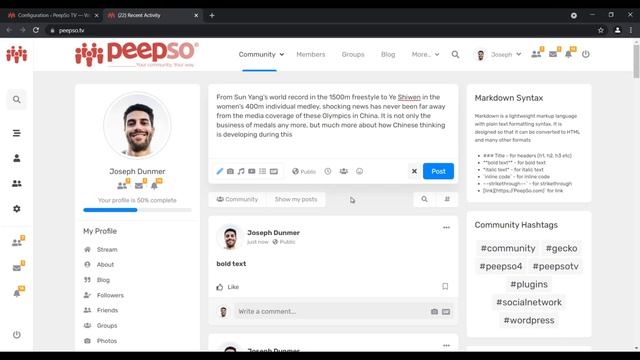Bookmark the bold text post
The image size is (640, 360).
[x=445, y=287]
